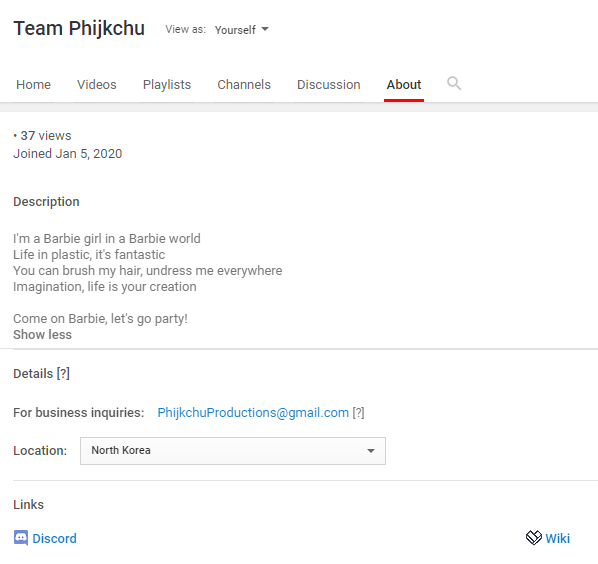Click the arrow next to Yourself
This screenshot has width=598, height=564.
tap(265, 29)
